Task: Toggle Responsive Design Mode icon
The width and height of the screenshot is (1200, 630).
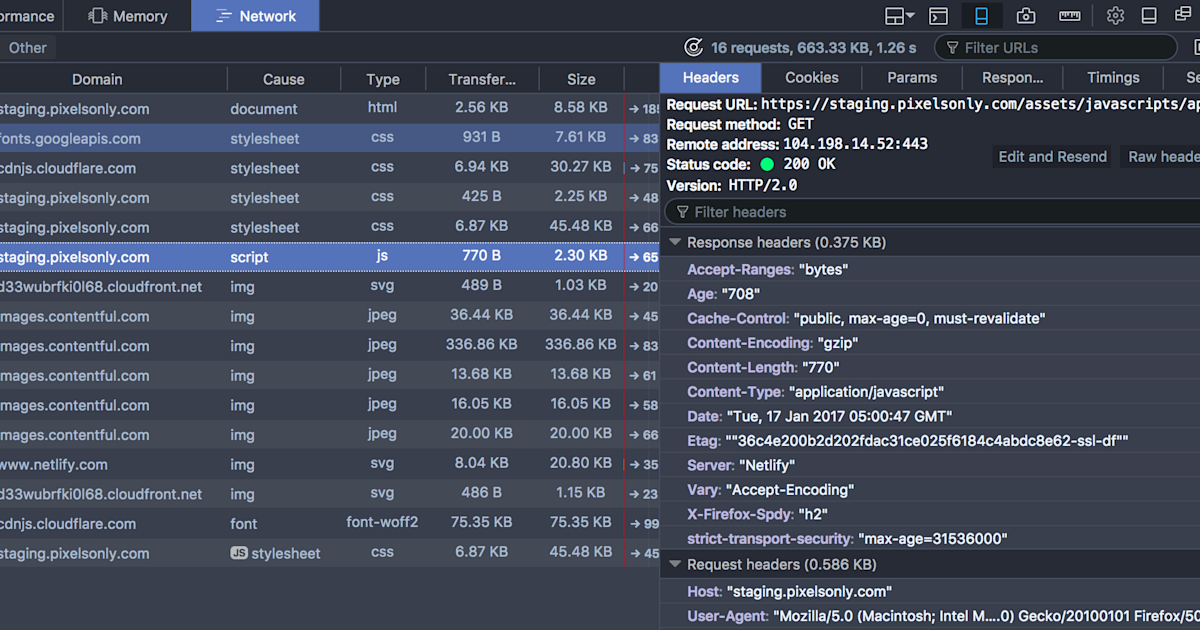Action: pos(982,16)
